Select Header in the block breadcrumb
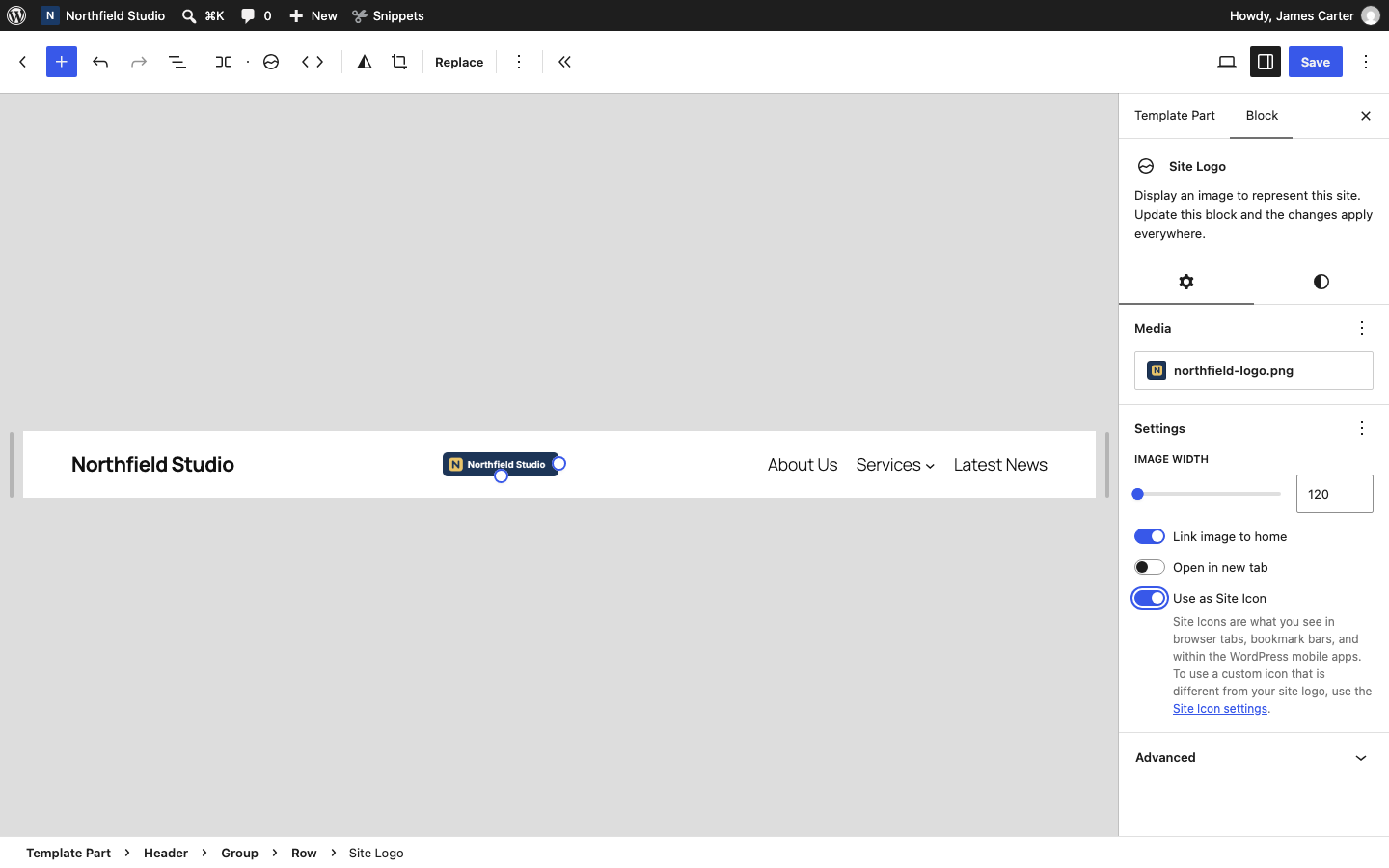 (166, 853)
